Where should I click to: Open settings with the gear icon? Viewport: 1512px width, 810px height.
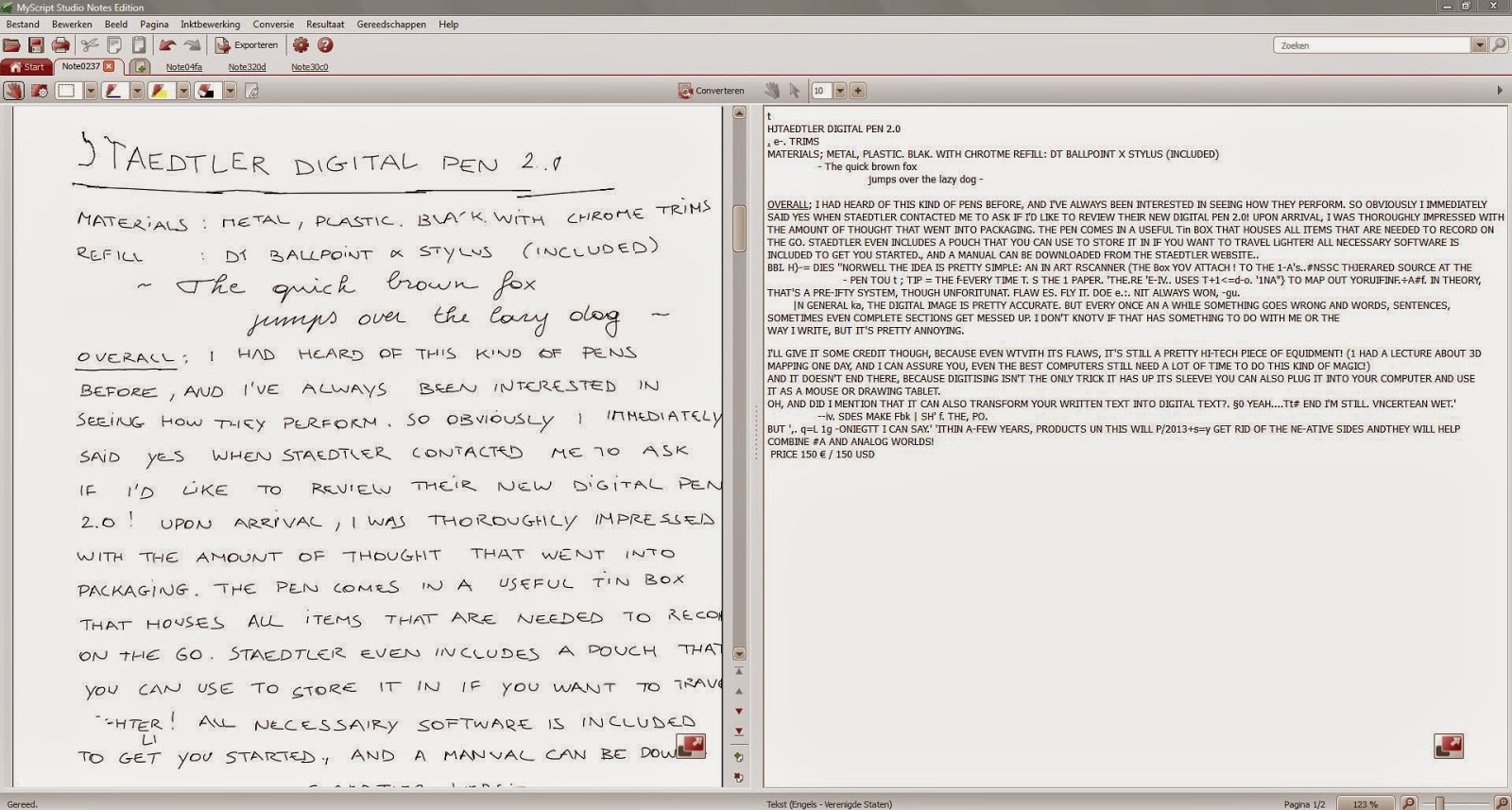(x=301, y=45)
